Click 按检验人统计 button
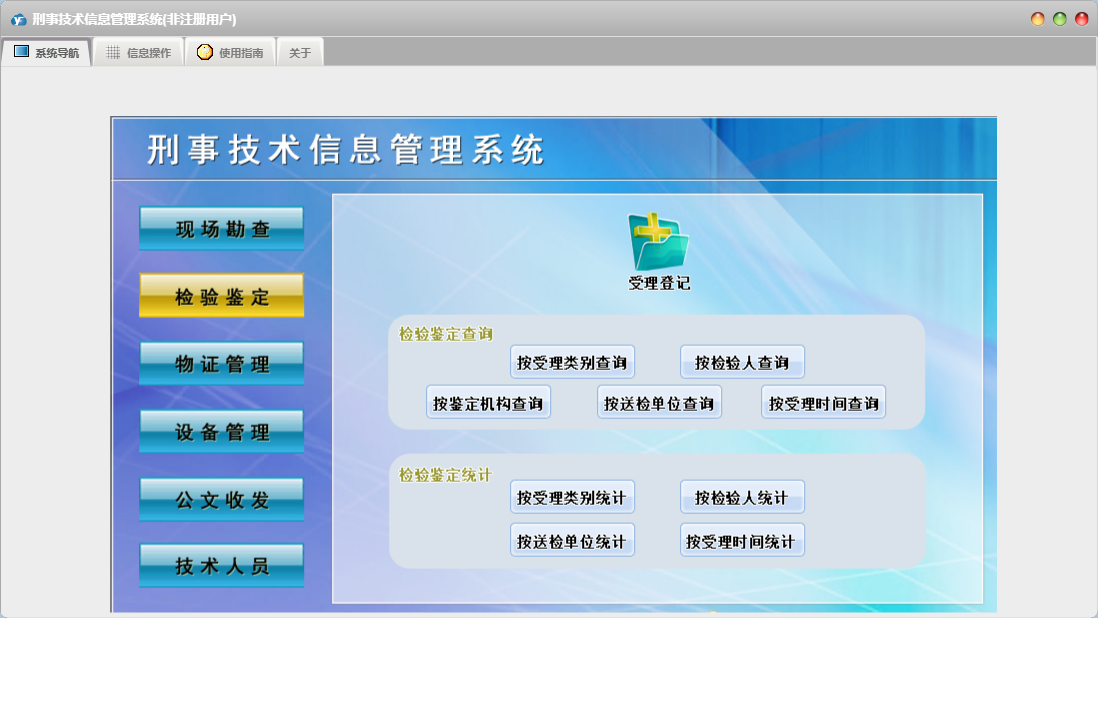 pyautogui.click(x=742, y=498)
